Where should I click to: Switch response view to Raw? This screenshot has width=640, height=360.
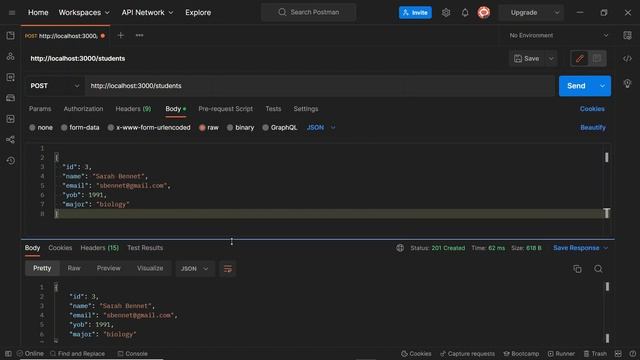(x=74, y=269)
